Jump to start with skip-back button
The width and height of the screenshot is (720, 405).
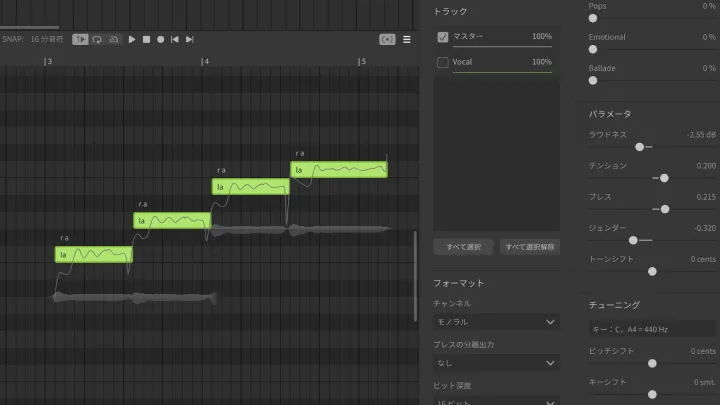174,39
